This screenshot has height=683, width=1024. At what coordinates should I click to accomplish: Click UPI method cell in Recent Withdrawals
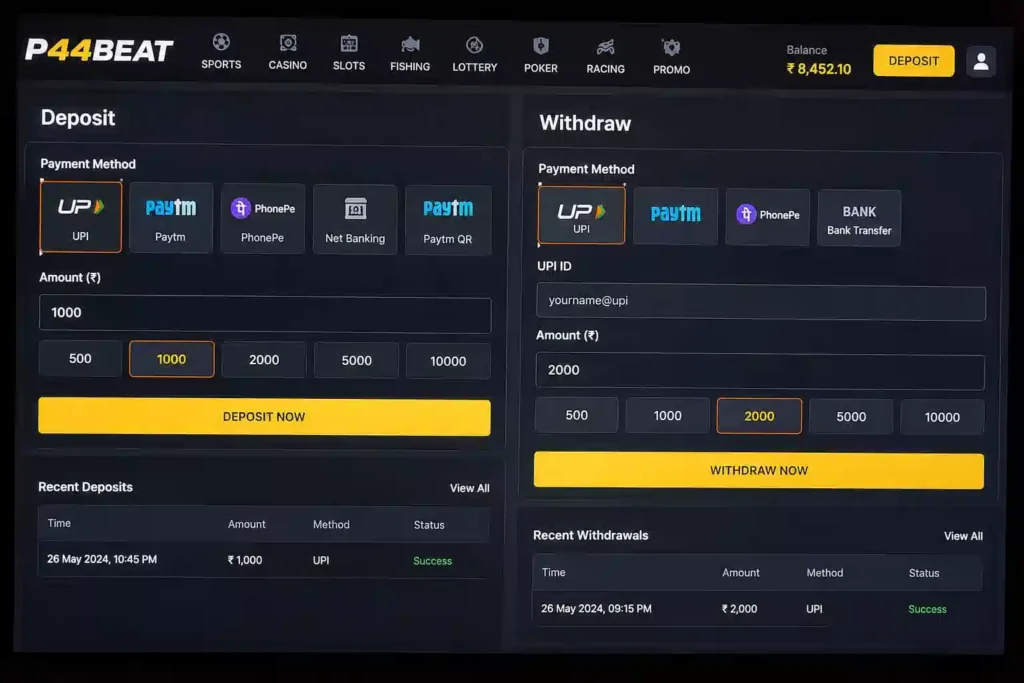[814, 609]
